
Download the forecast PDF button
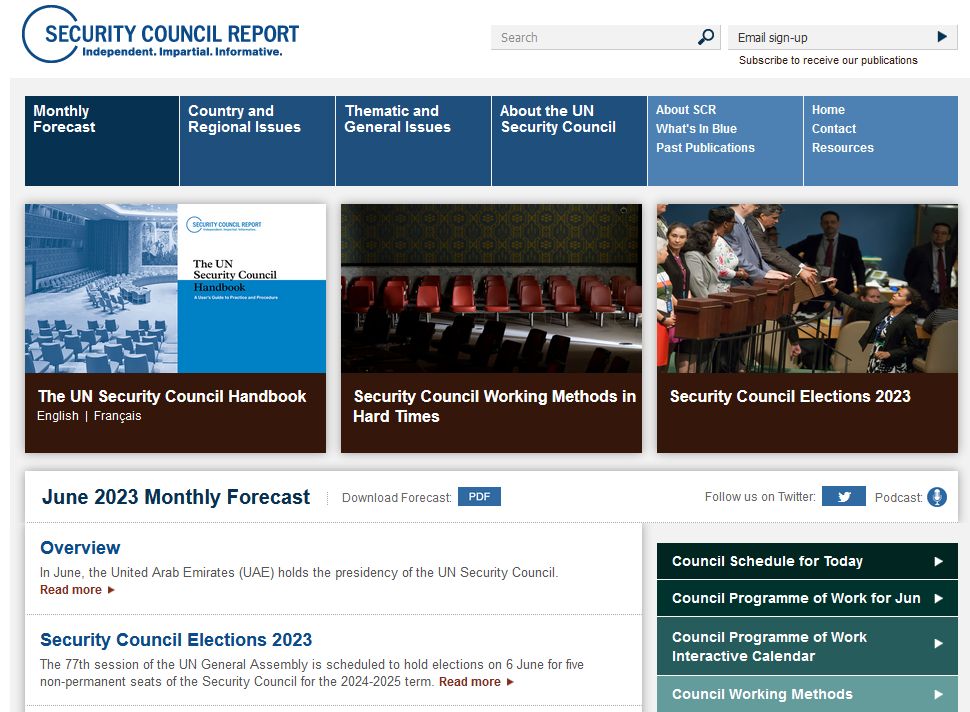click(479, 497)
